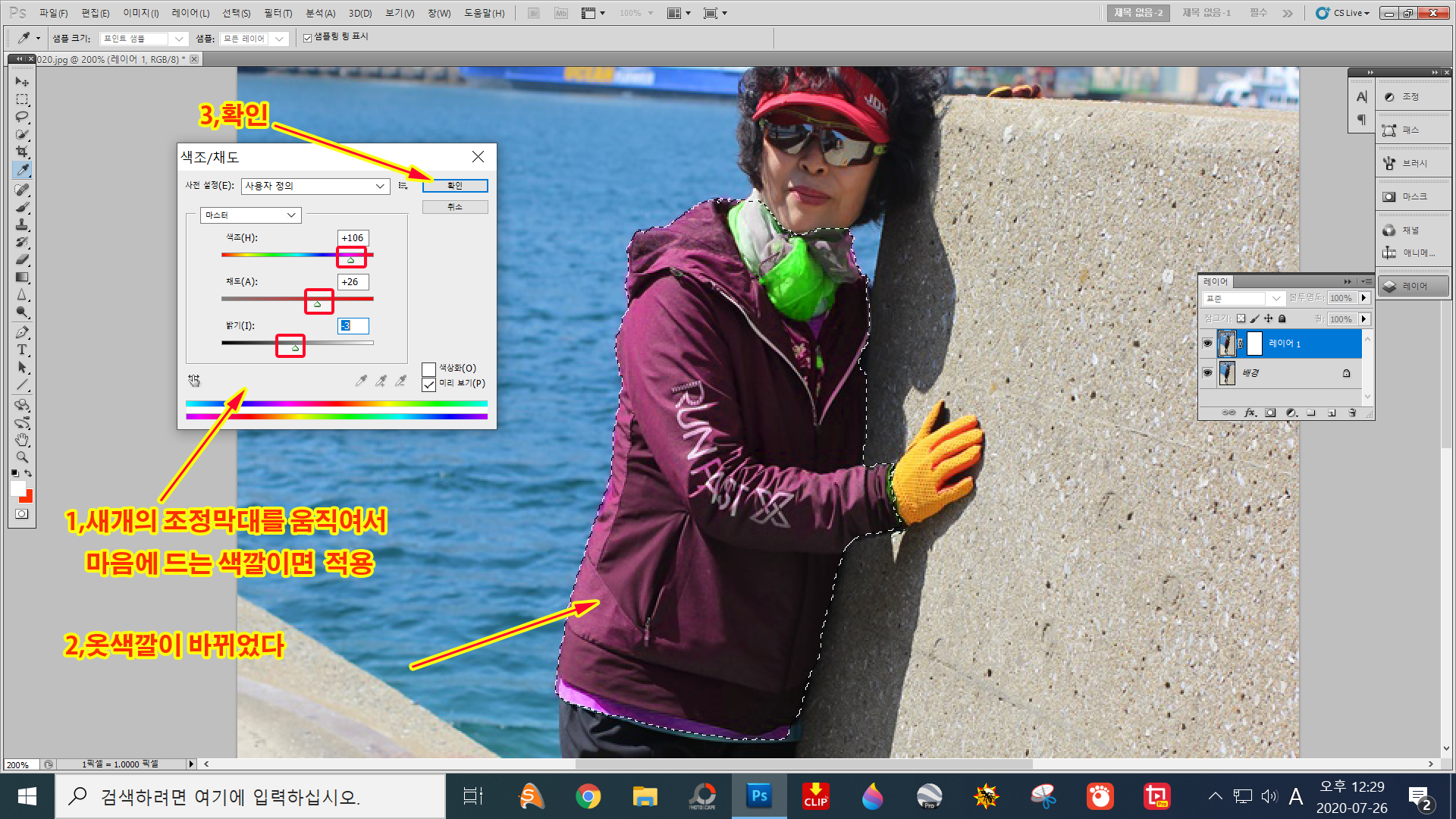This screenshot has height=819, width=1456.
Task: Click the on-image adjustment hand icon
Action: point(194,380)
